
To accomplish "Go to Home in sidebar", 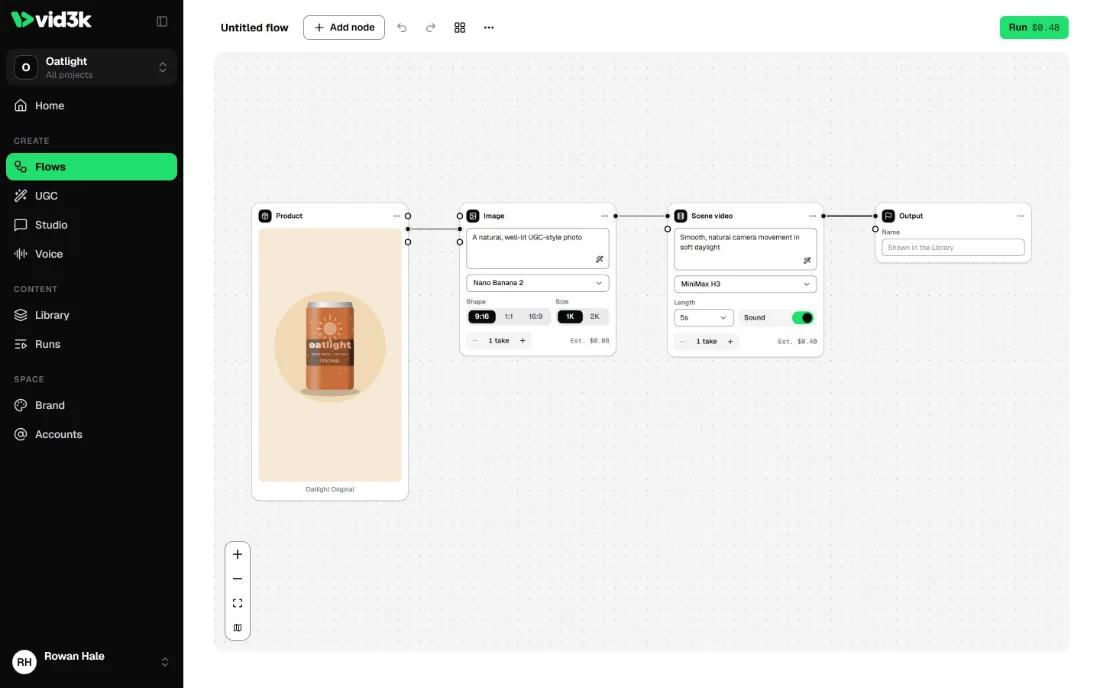I will [91, 106].
